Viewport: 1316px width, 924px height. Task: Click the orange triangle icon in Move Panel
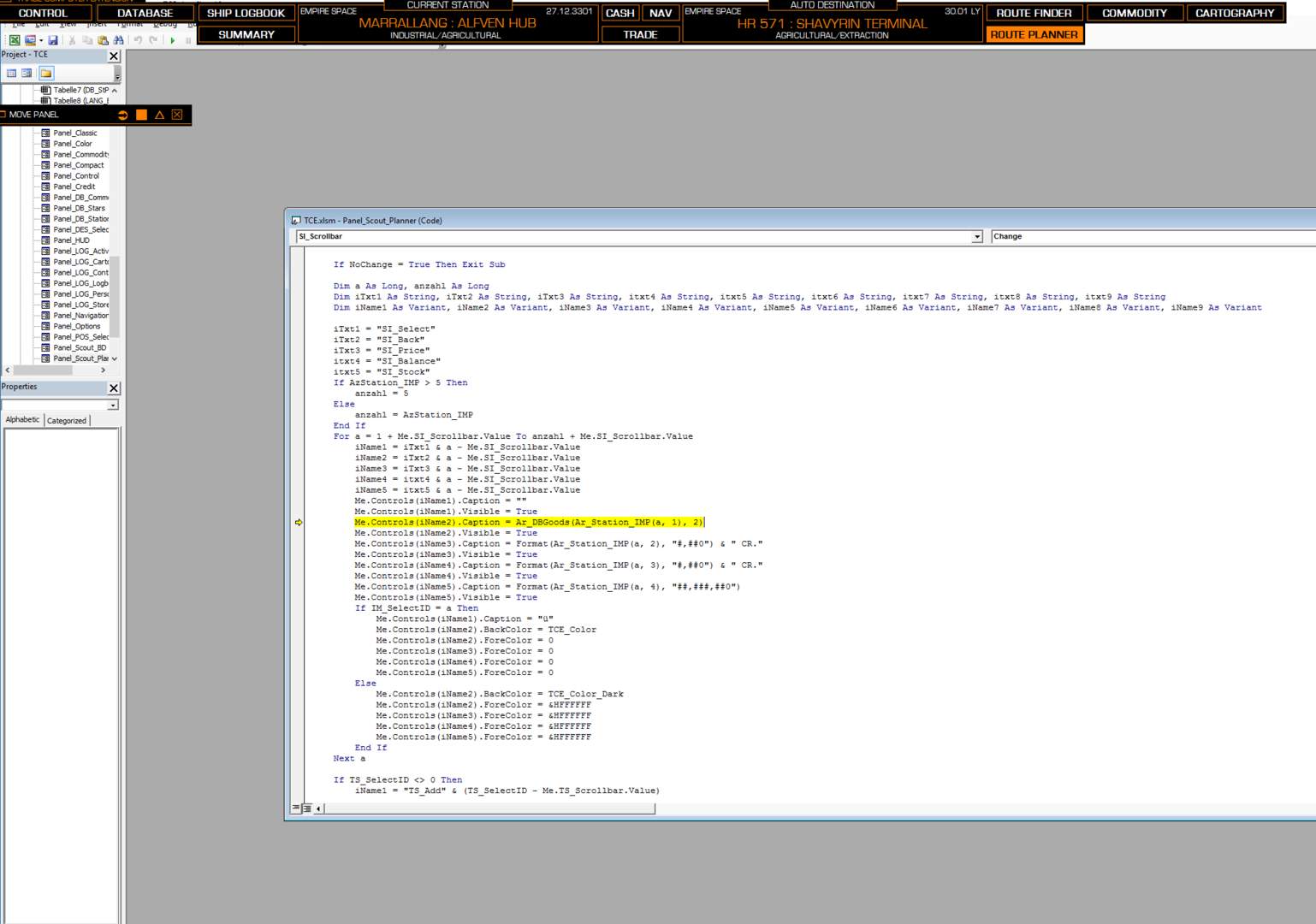[159, 115]
